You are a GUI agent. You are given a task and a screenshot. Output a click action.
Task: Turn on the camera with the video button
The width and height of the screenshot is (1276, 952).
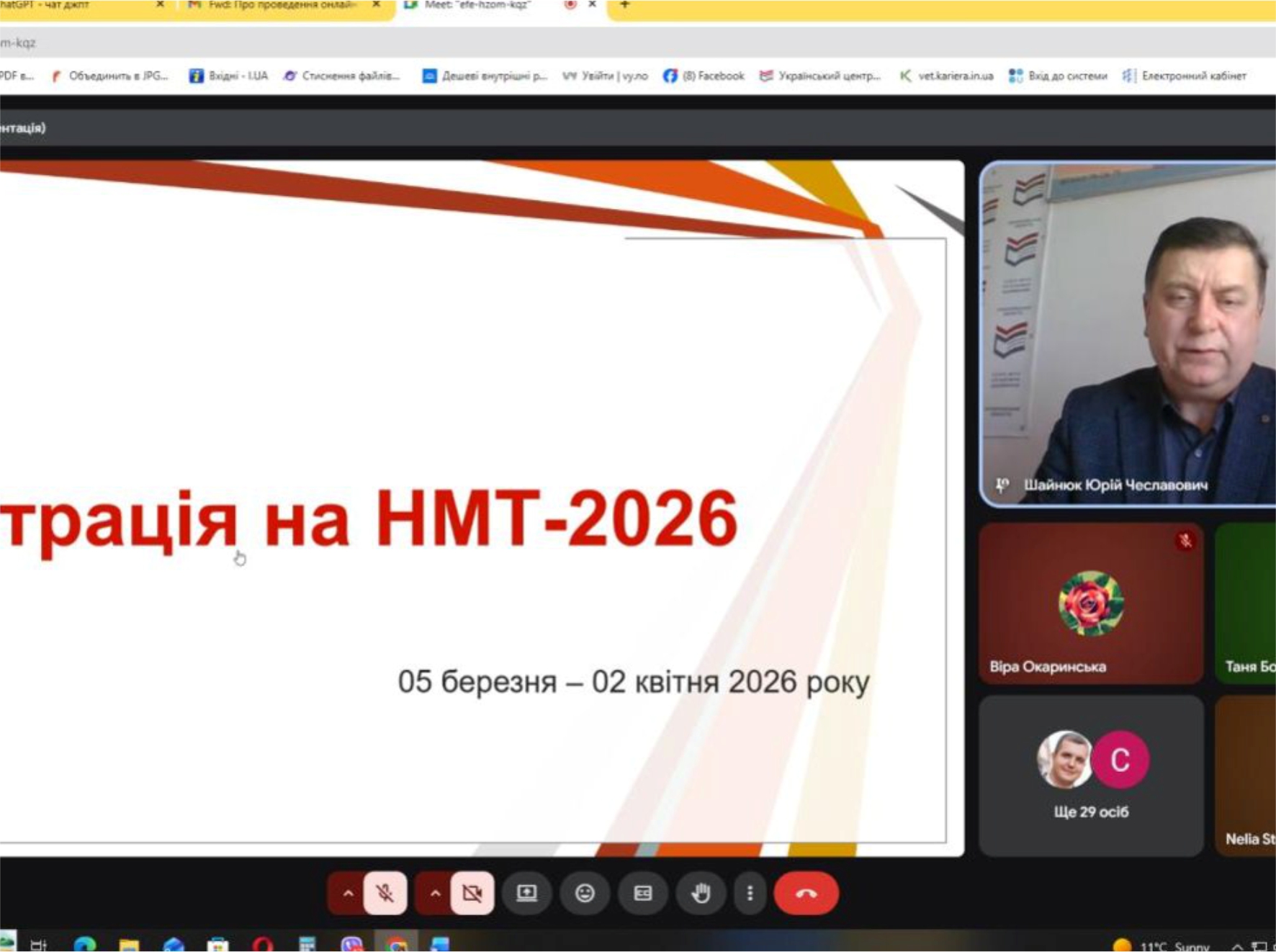[472, 894]
